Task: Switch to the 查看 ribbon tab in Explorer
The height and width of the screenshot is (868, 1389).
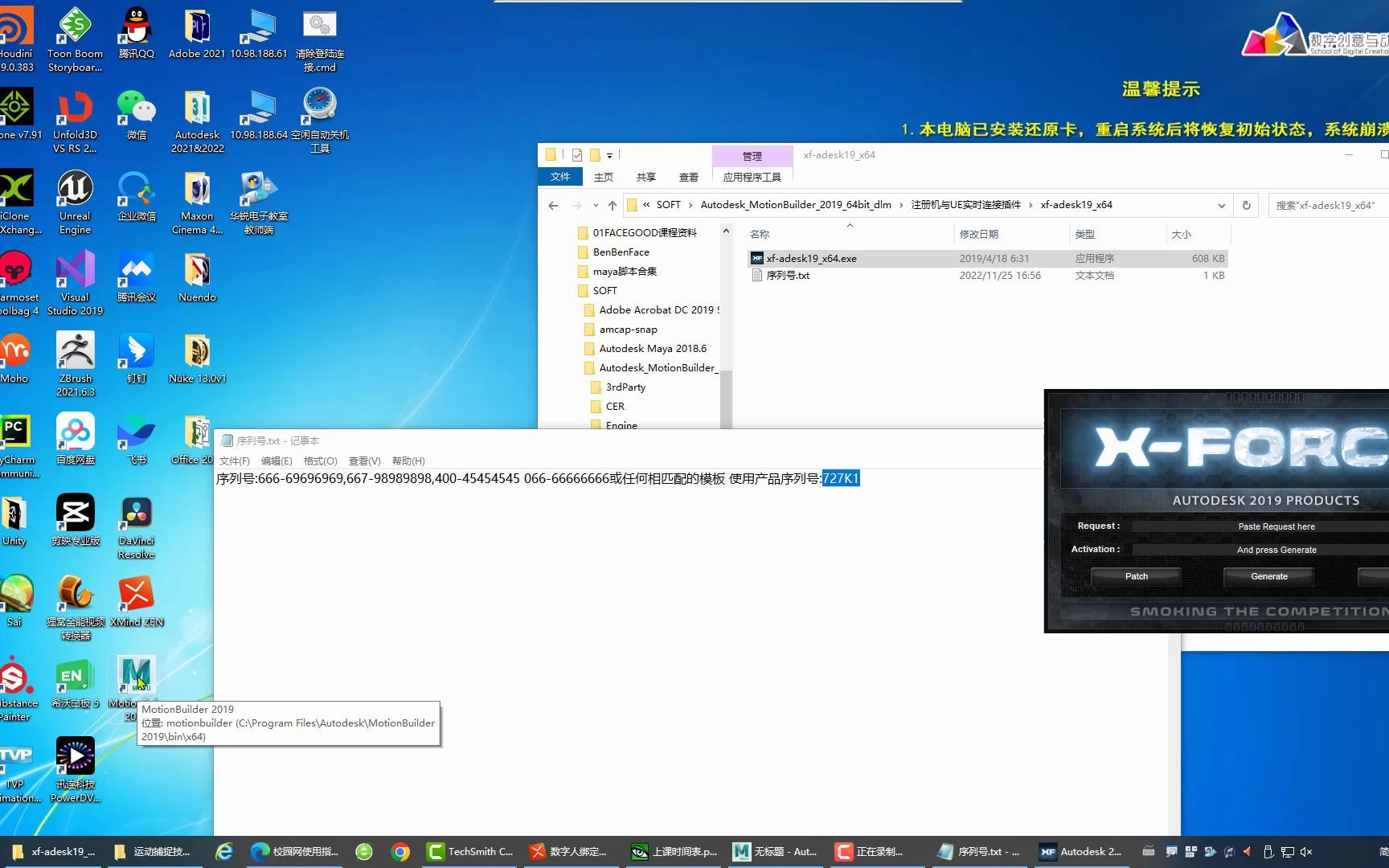Action: pyautogui.click(x=688, y=177)
